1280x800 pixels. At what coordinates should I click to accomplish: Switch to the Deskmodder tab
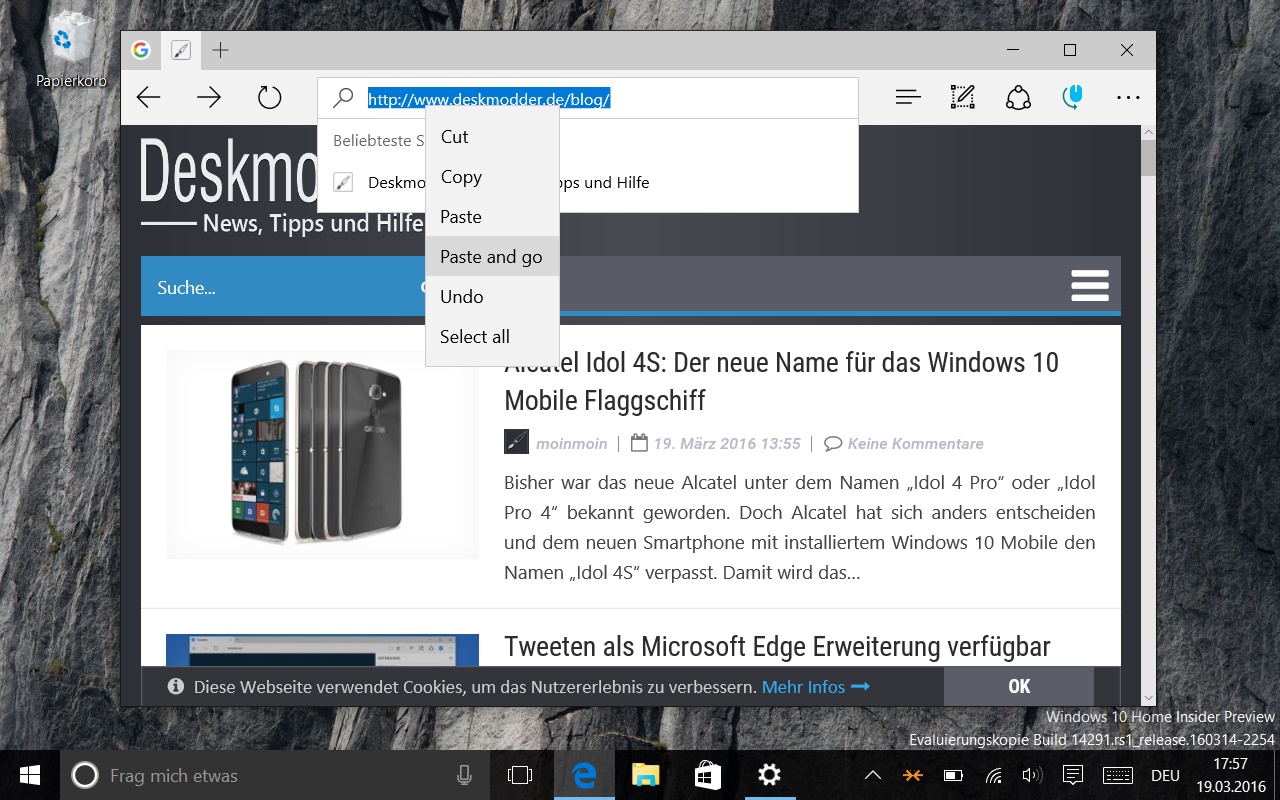pyautogui.click(x=180, y=50)
